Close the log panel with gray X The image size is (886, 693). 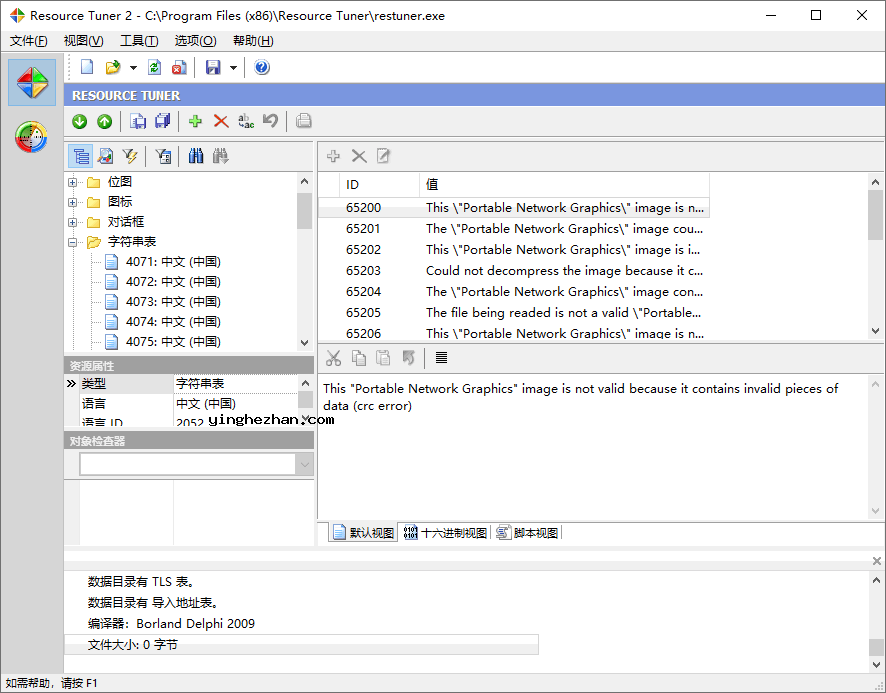(x=876, y=561)
